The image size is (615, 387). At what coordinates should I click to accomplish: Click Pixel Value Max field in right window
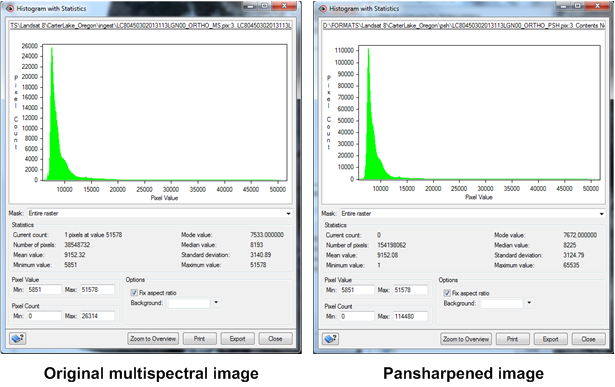pos(410,290)
